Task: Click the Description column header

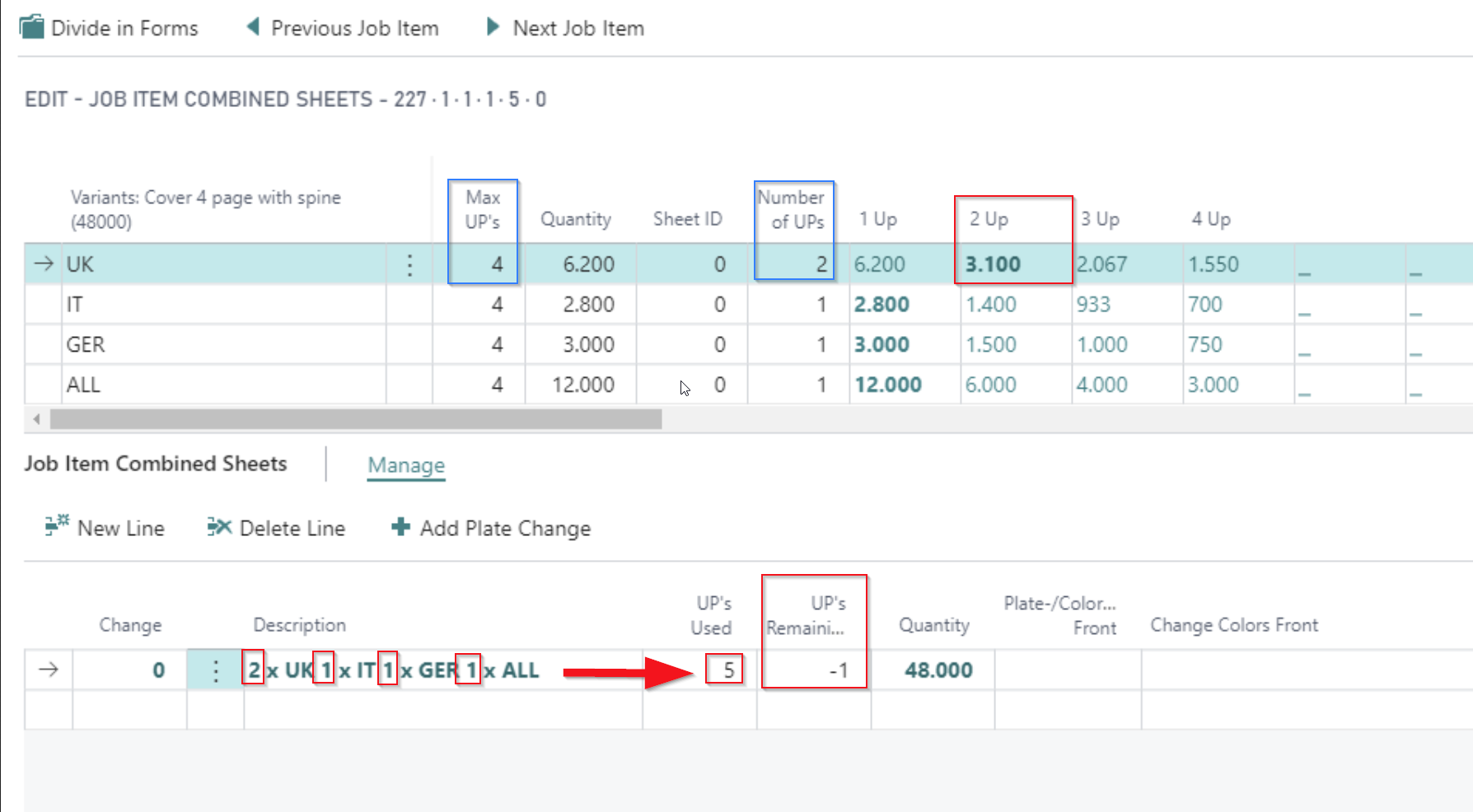Action: point(300,625)
